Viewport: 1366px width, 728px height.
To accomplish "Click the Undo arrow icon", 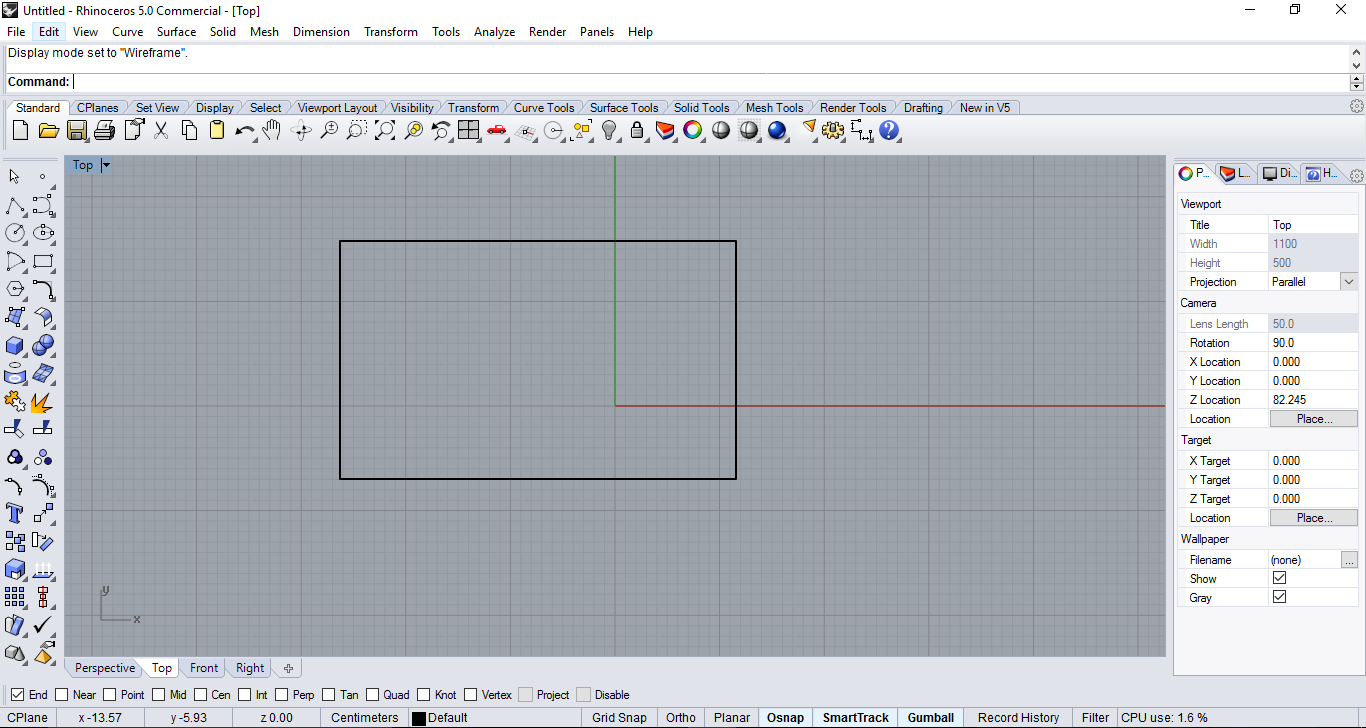I will click(x=244, y=130).
